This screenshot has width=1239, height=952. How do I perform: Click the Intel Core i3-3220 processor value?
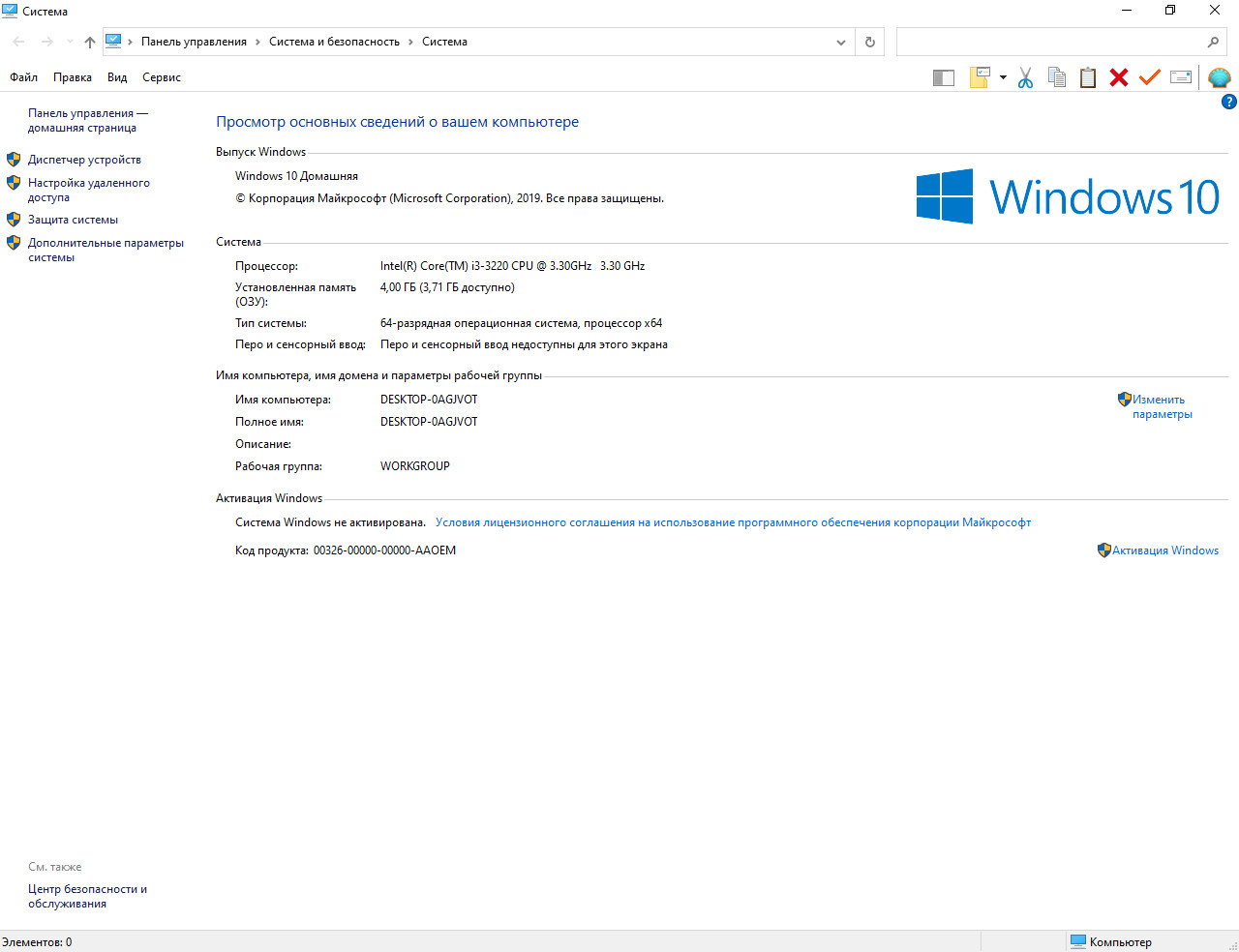(x=512, y=266)
